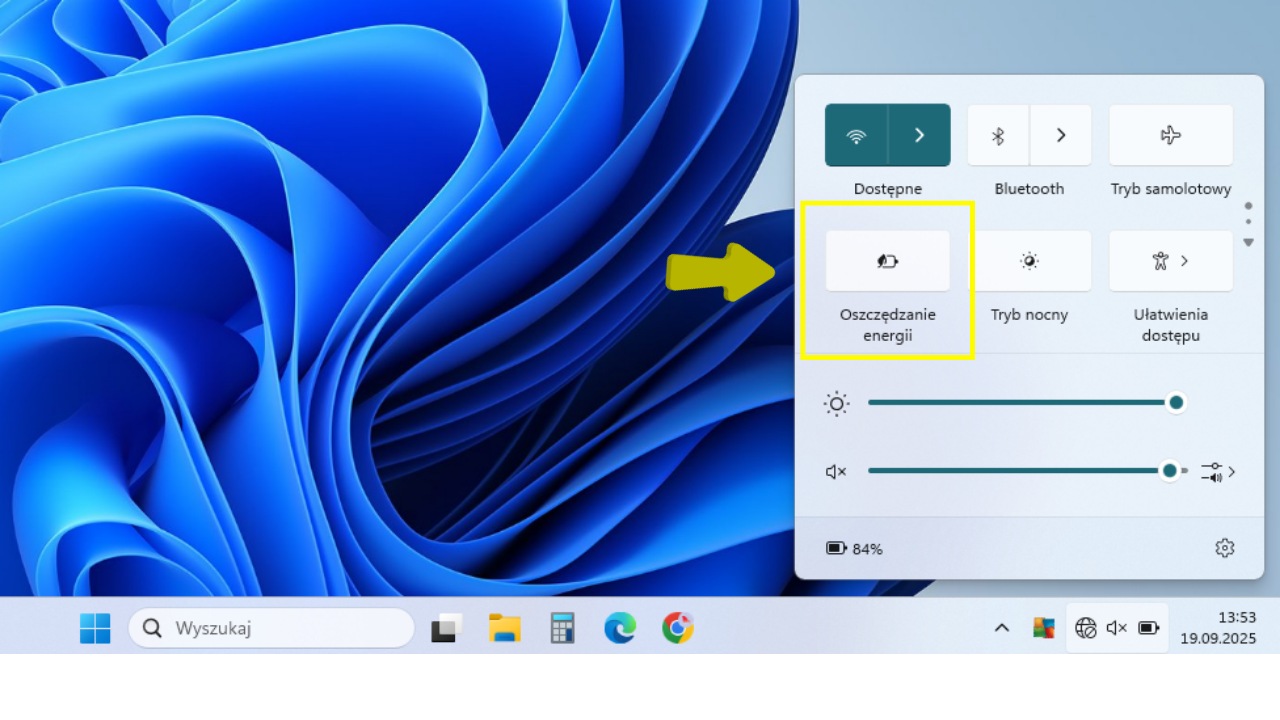Launch Calculator from the taskbar
1280x720 pixels.
click(563, 628)
